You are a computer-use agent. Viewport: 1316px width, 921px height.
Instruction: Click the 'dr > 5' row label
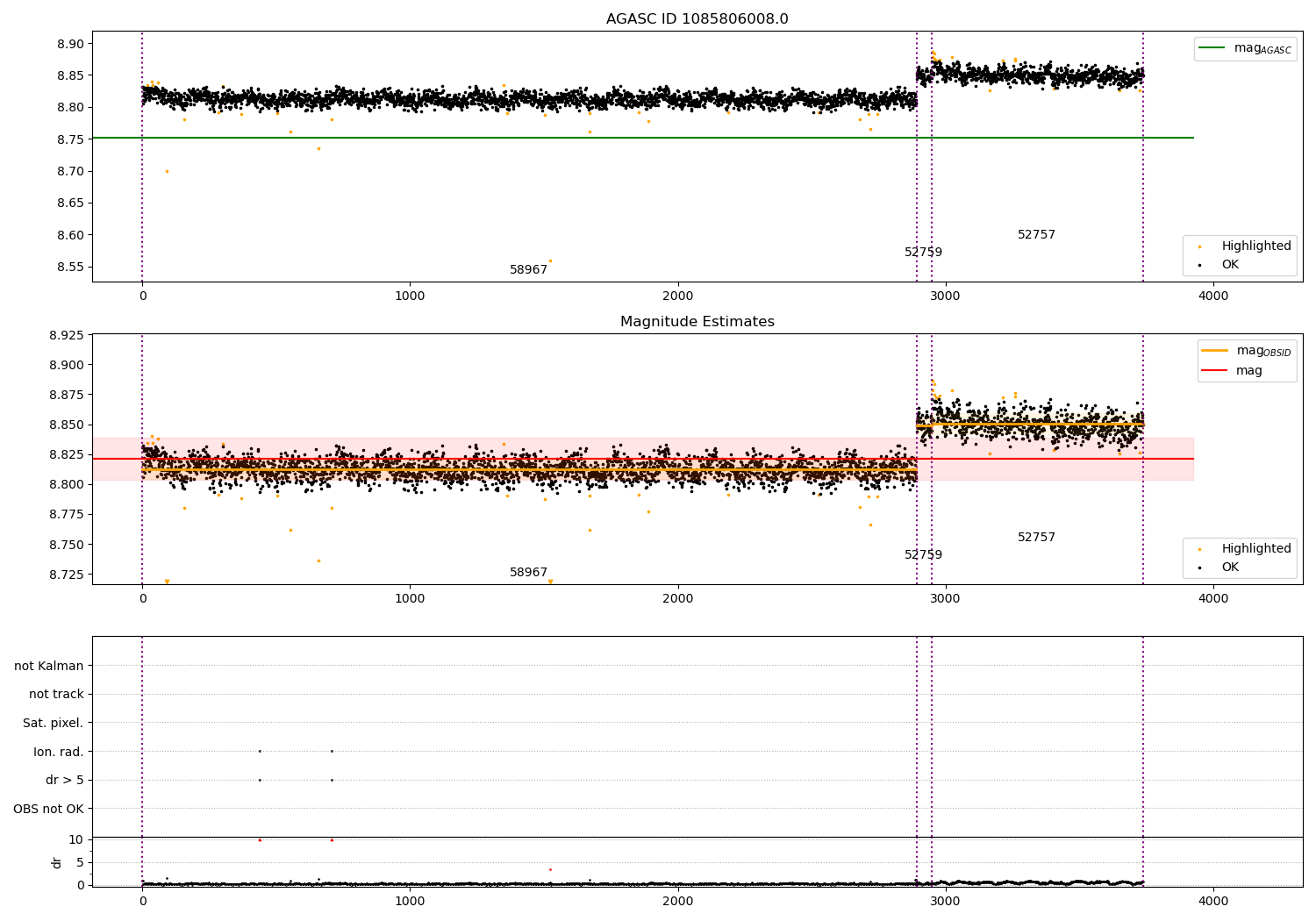pyautogui.click(x=65, y=780)
